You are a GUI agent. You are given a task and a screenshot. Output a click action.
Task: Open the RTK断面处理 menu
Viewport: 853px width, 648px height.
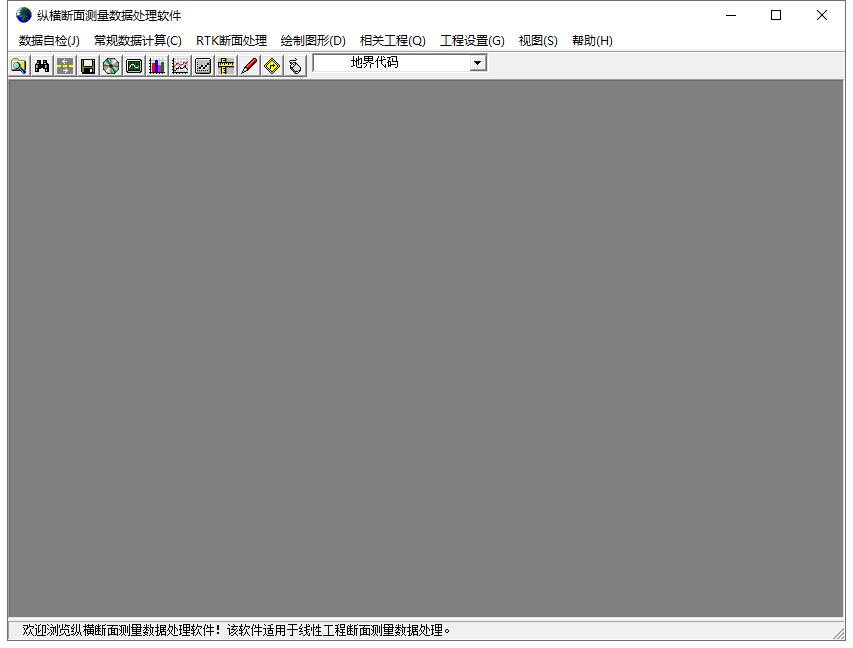231,41
